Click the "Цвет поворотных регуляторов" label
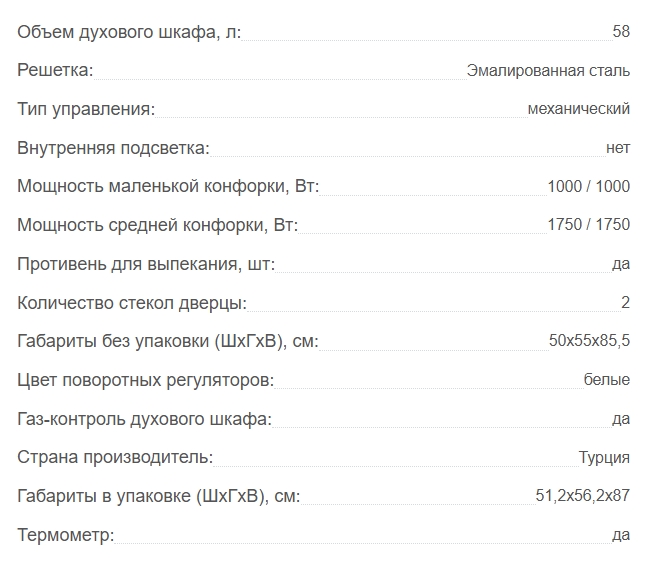Viewport: 648px width, 573px height. click(x=146, y=380)
